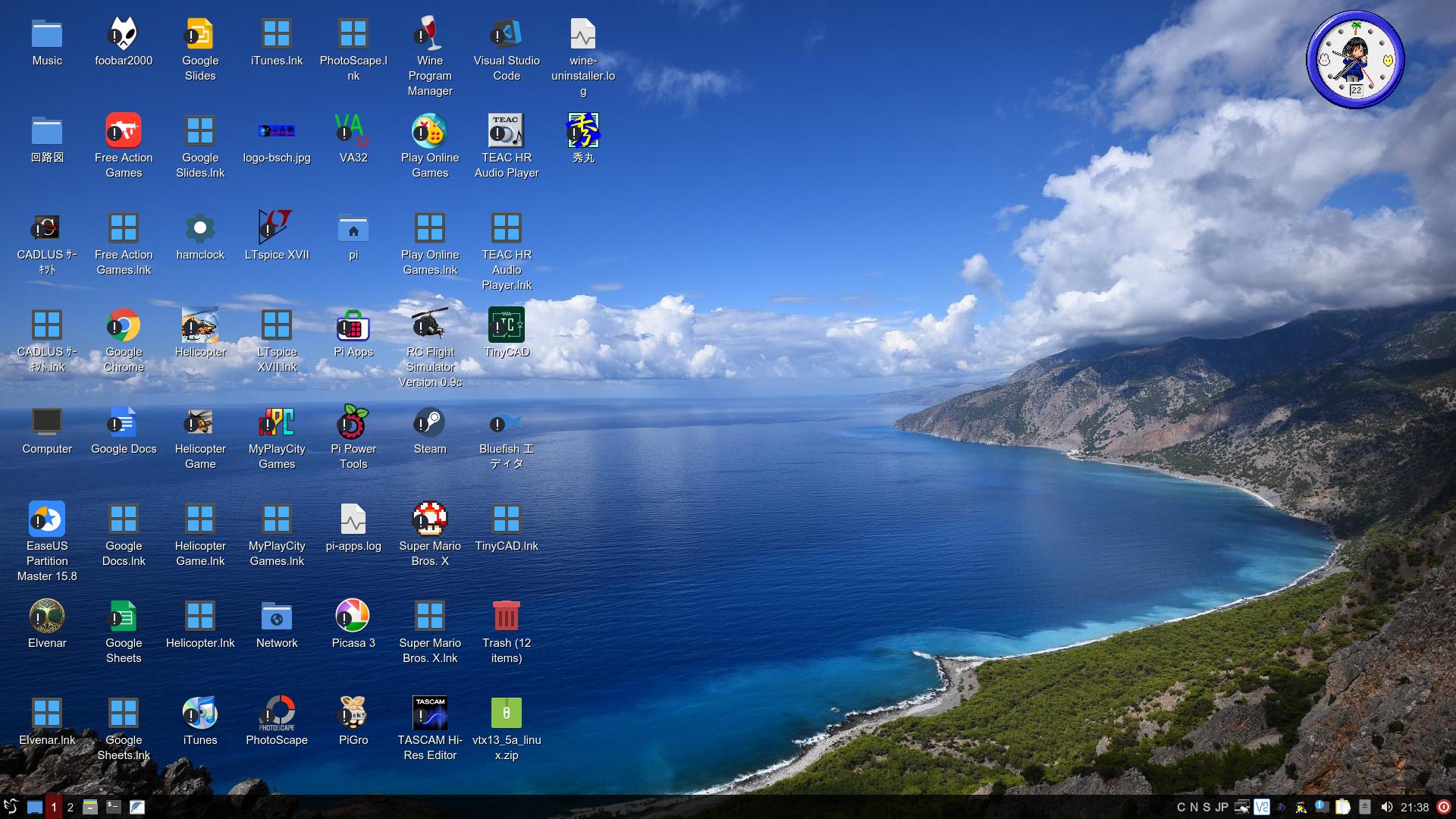The height and width of the screenshot is (819, 1456).
Task: Open the removable media eject tray menu
Action: pos(1365,807)
